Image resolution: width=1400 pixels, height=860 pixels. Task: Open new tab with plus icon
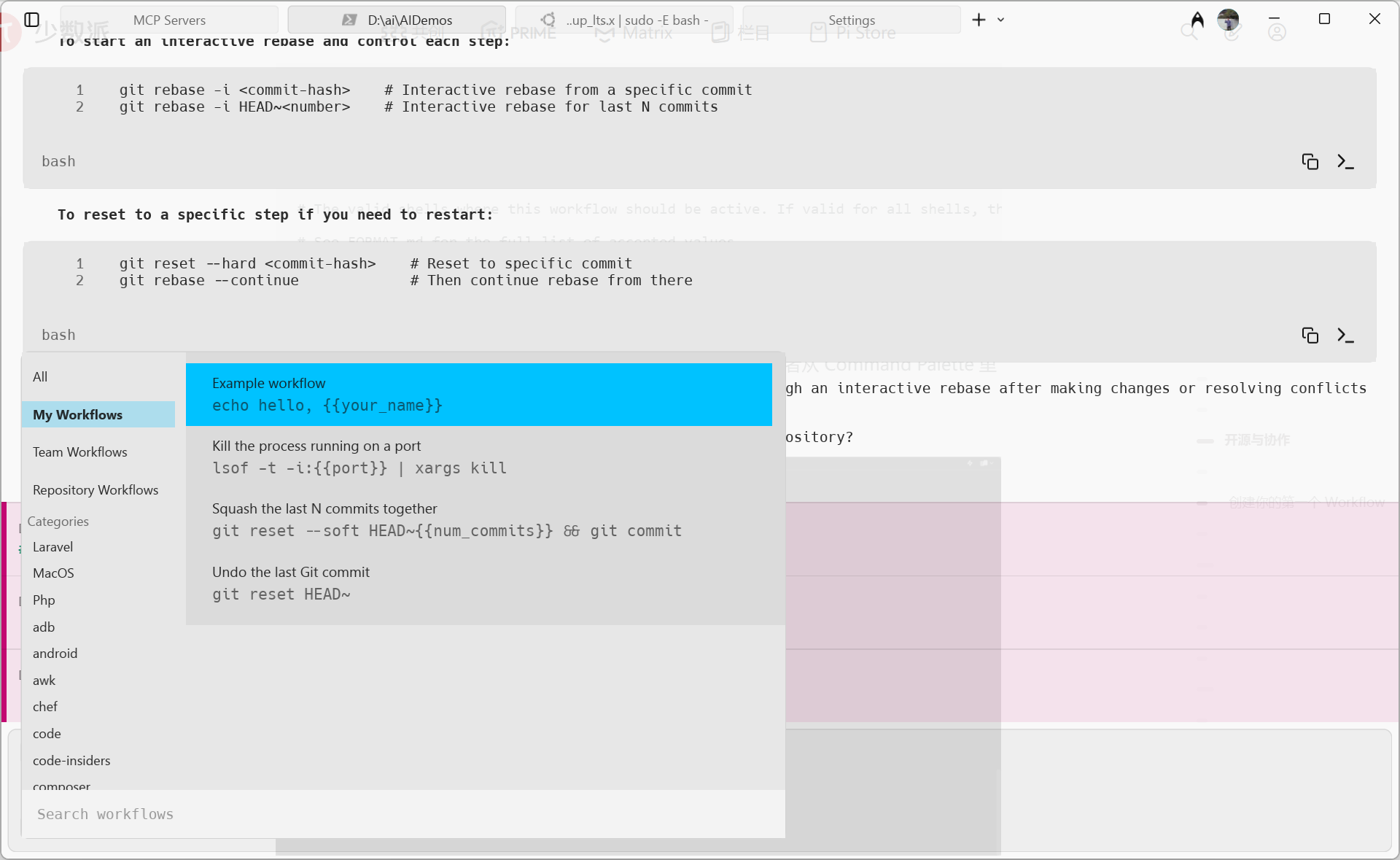(x=979, y=20)
